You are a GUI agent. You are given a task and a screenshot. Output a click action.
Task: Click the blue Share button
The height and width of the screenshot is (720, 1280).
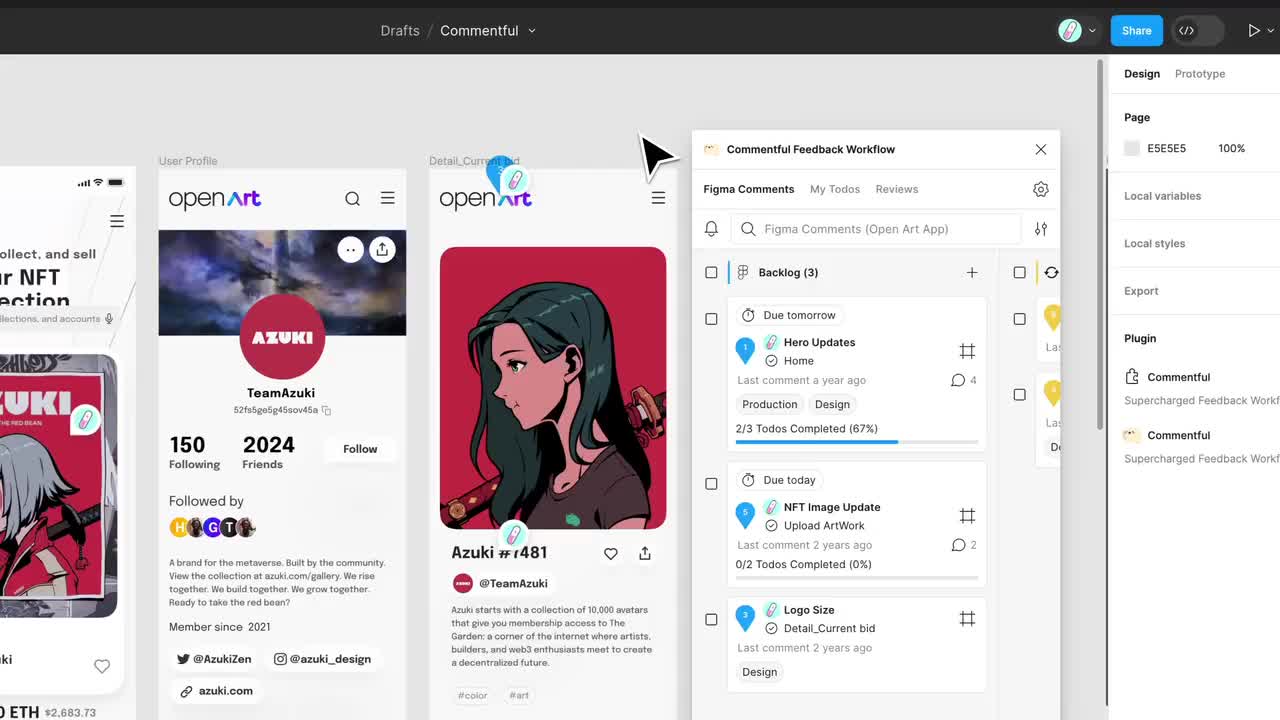point(1136,31)
